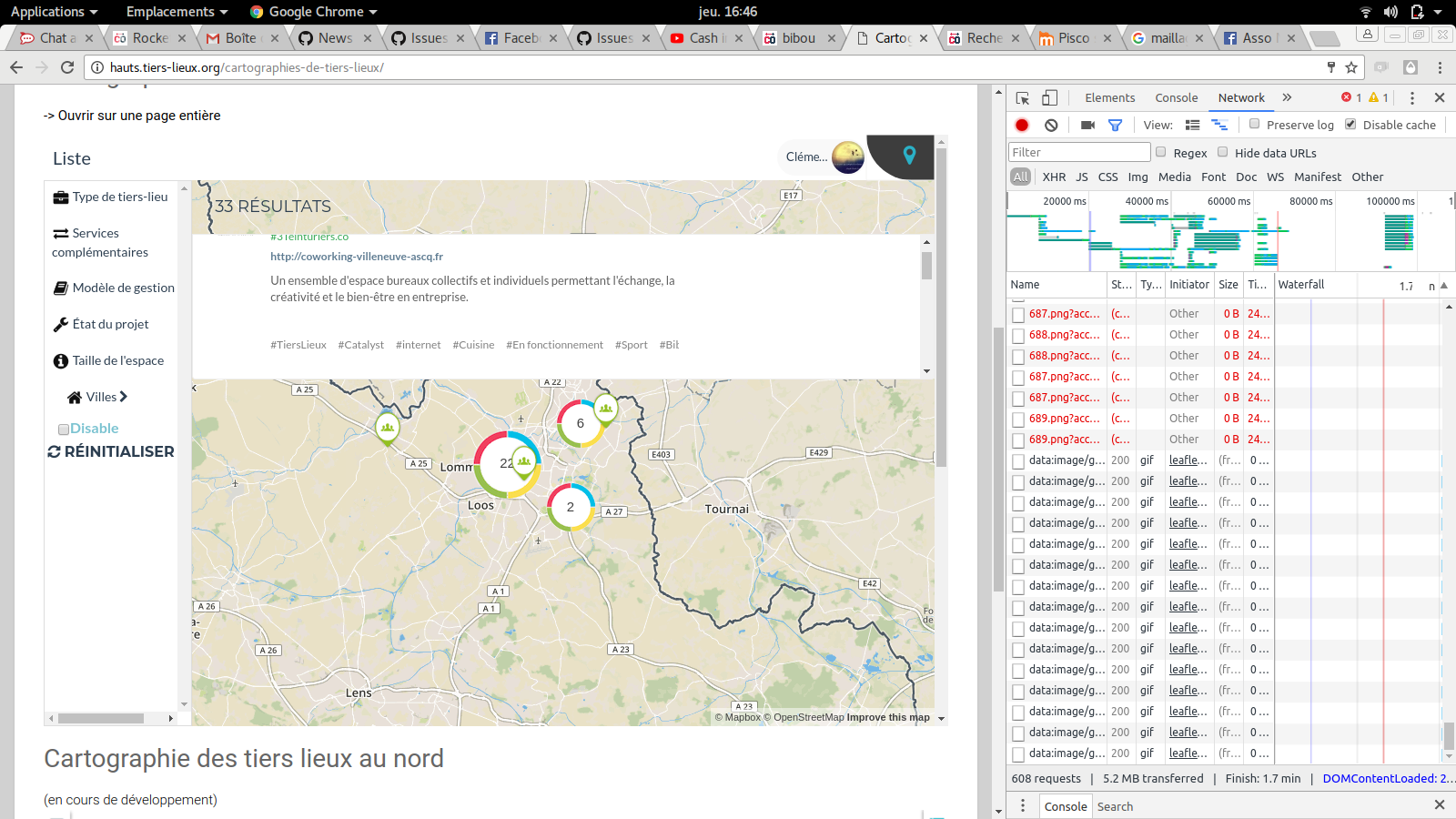Click the #TiersLieux hashtag

pos(298,345)
